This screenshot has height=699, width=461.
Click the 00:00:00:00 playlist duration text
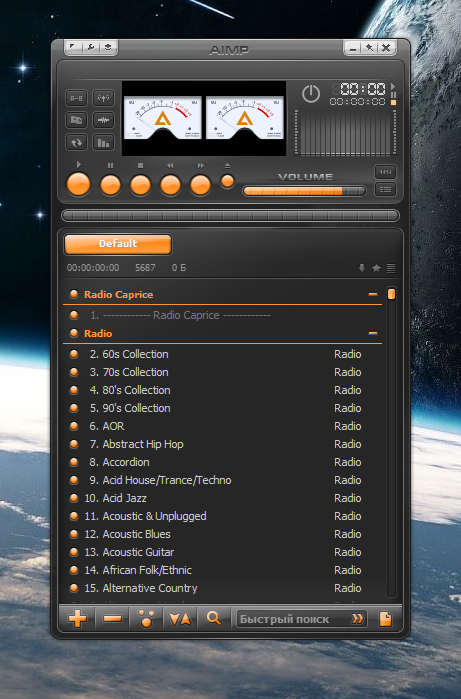pyautogui.click(x=93, y=268)
